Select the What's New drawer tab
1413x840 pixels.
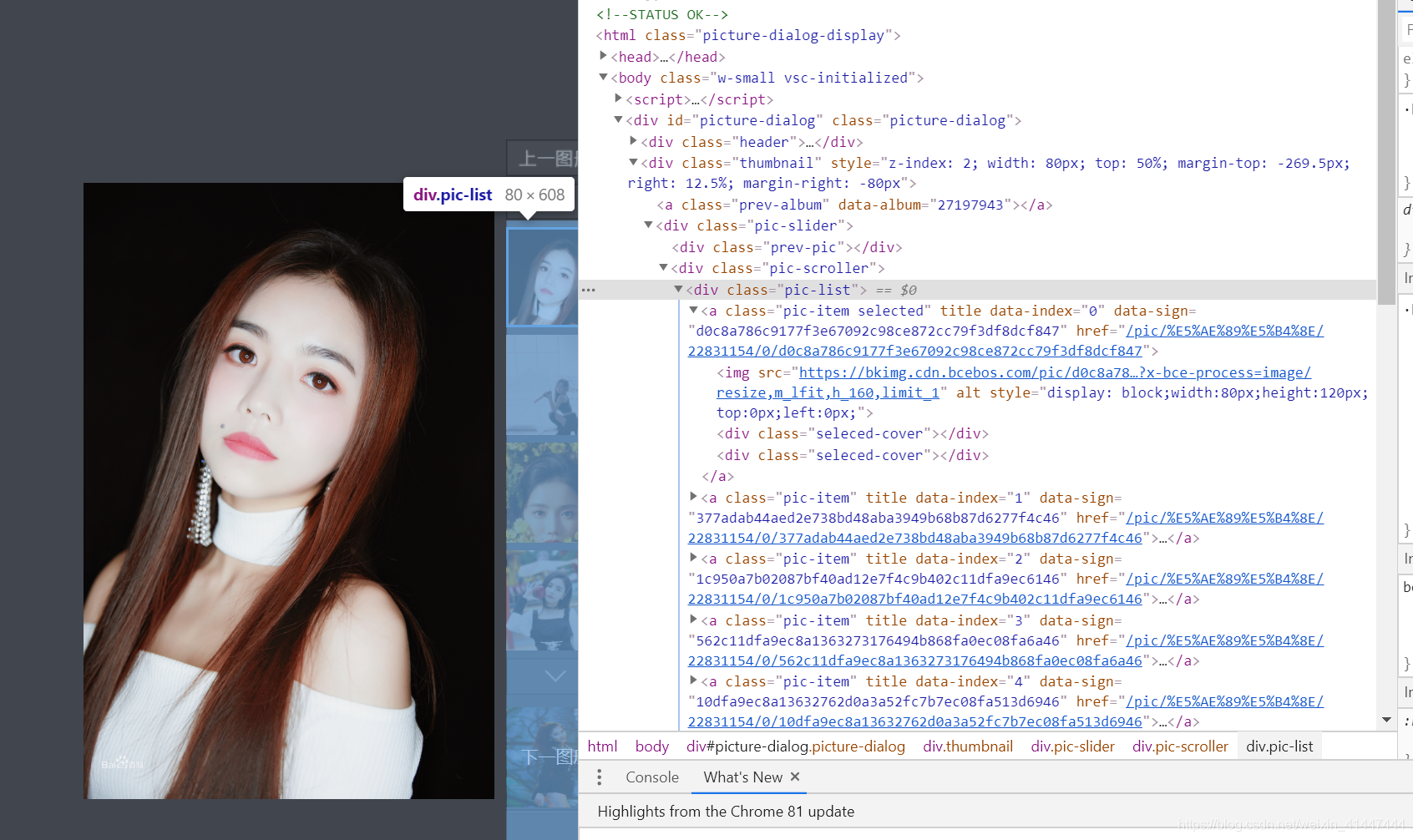(x=742, y=777)
